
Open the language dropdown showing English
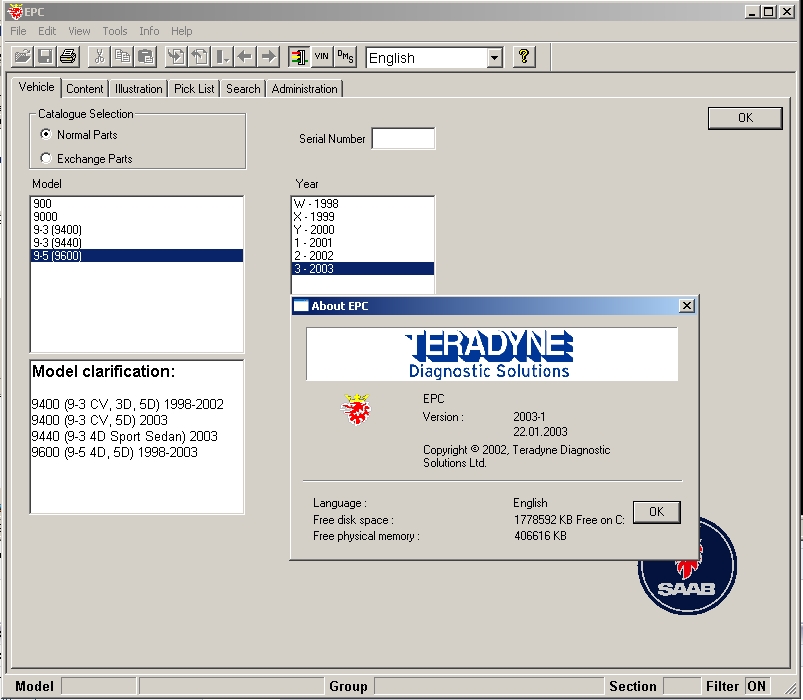[x=494, y=58]
